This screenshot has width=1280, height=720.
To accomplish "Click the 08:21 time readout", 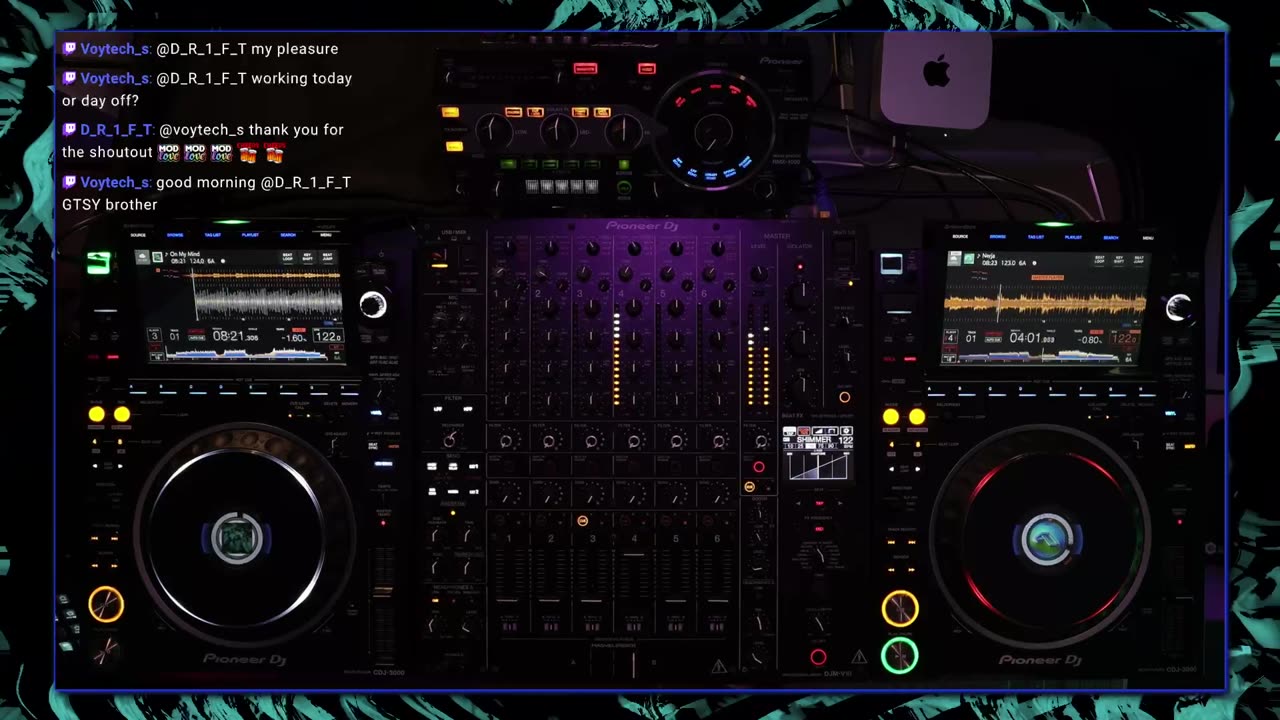I will tap(235, 337).
